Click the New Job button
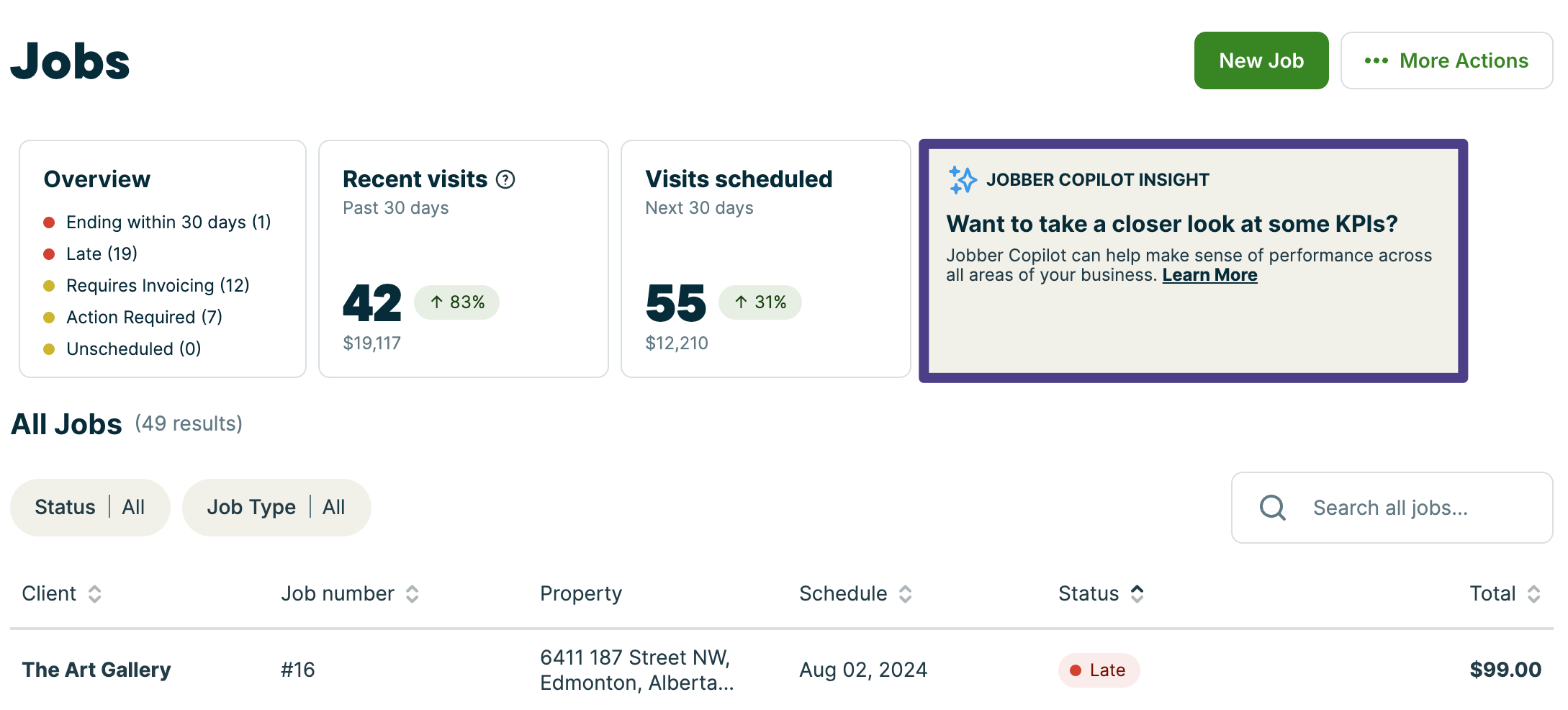Viewport: 1568px width, 710px height. [x=1261, y=60]
